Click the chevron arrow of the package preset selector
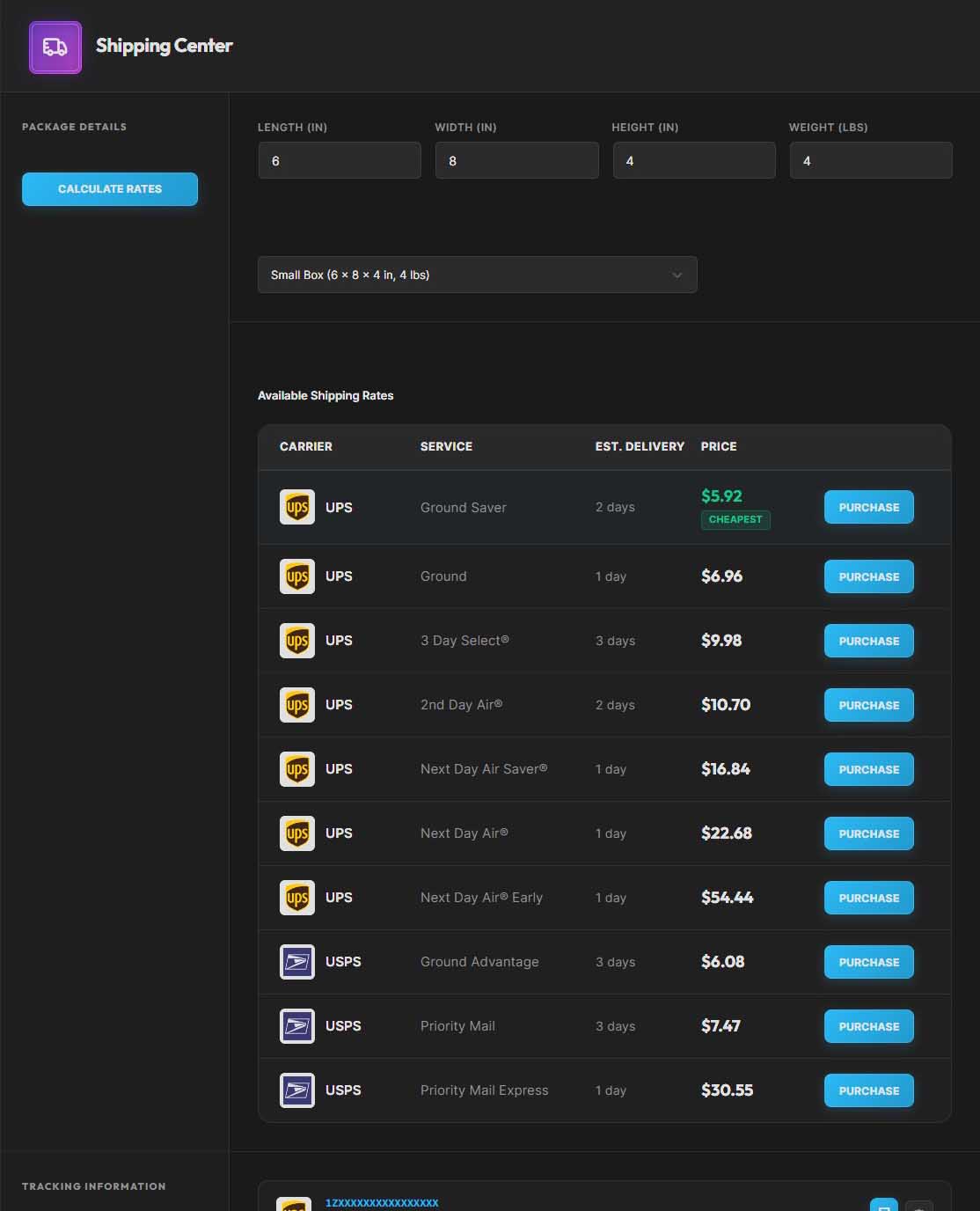The width and height of the screenshot is (980, 1211). pyautogui.click(x=676, y=275)
